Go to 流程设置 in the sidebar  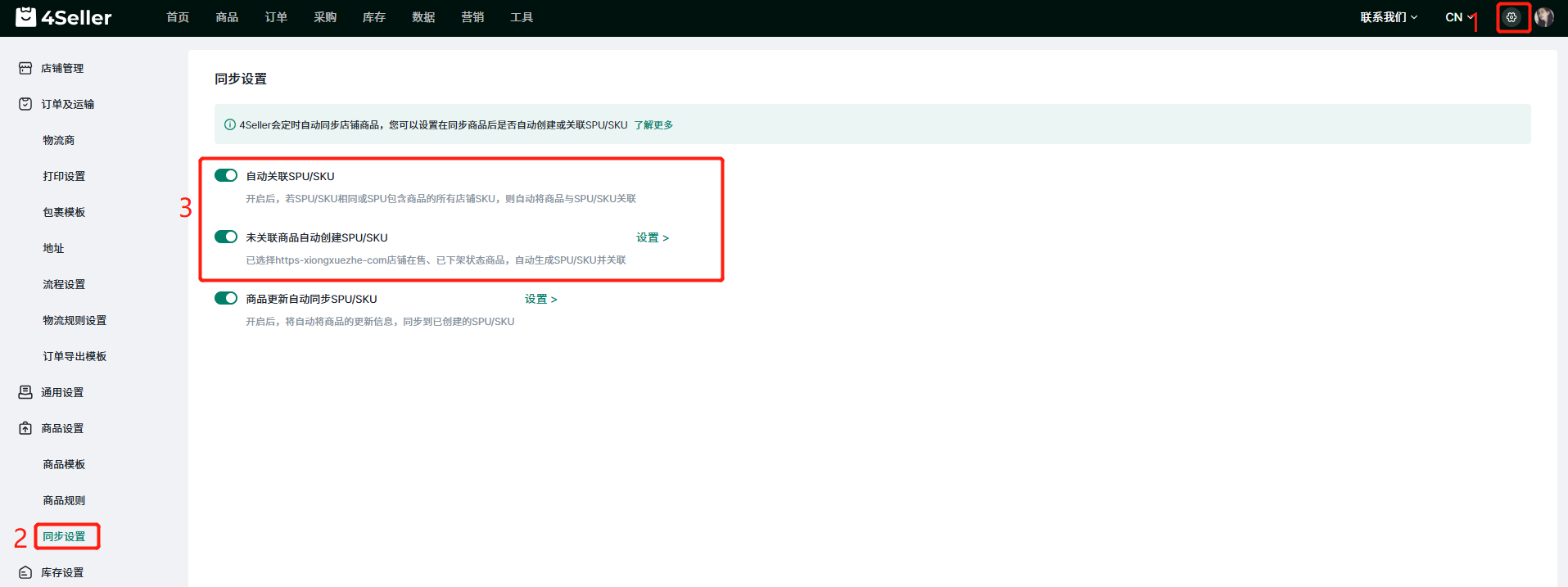click(x=64, y=284)
